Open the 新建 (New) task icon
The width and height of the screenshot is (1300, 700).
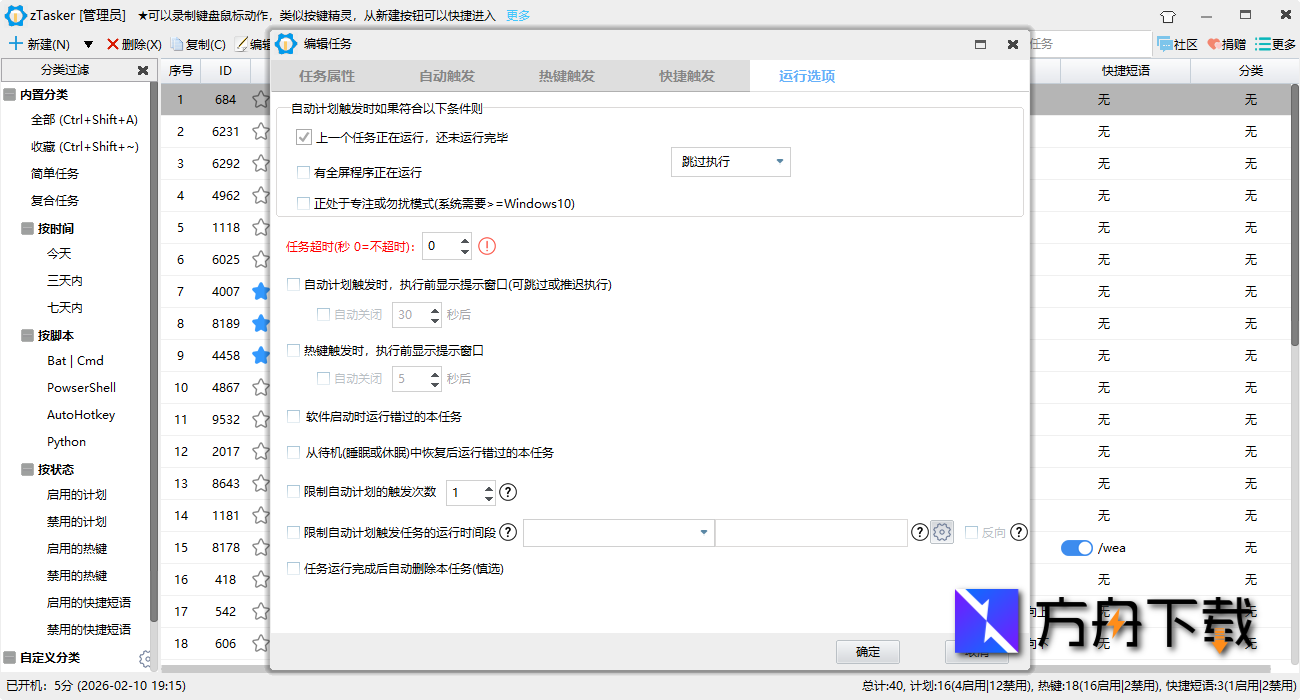click(x=18, y=44)
